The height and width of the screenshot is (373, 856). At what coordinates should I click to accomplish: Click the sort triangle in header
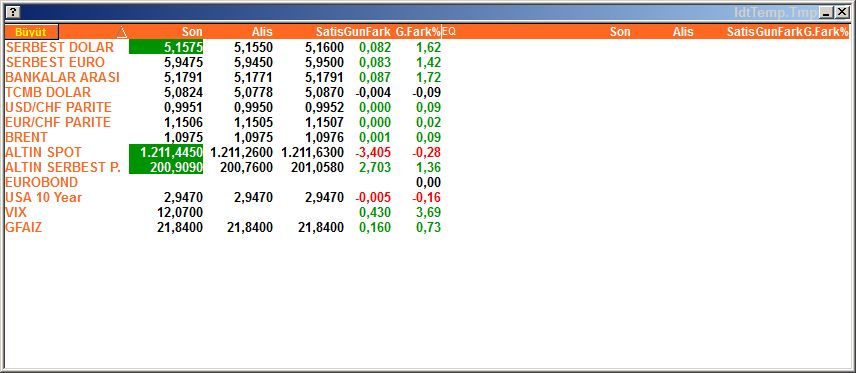tap(122, 32)
